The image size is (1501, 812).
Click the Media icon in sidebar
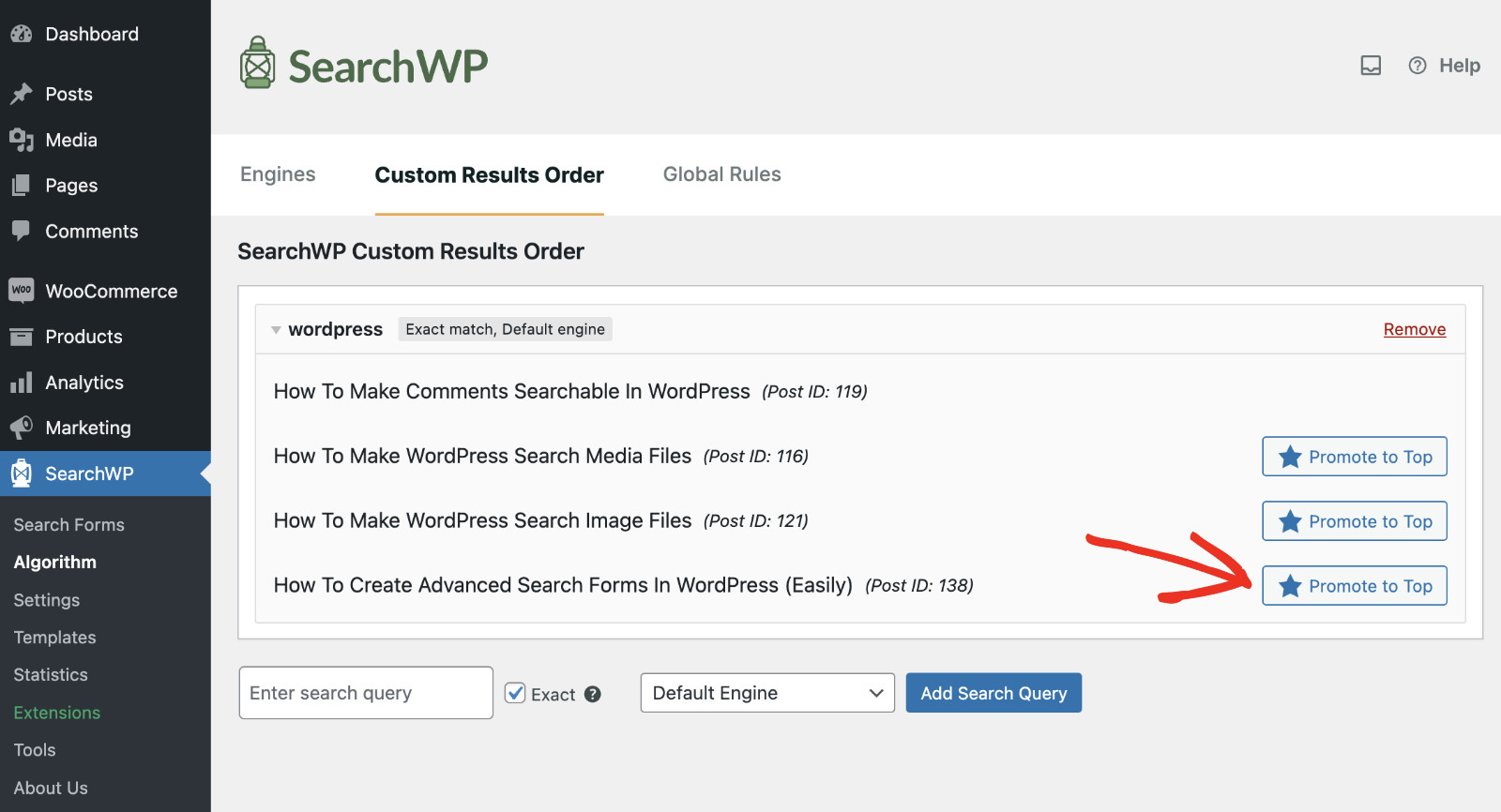click(x=22, y=140)
